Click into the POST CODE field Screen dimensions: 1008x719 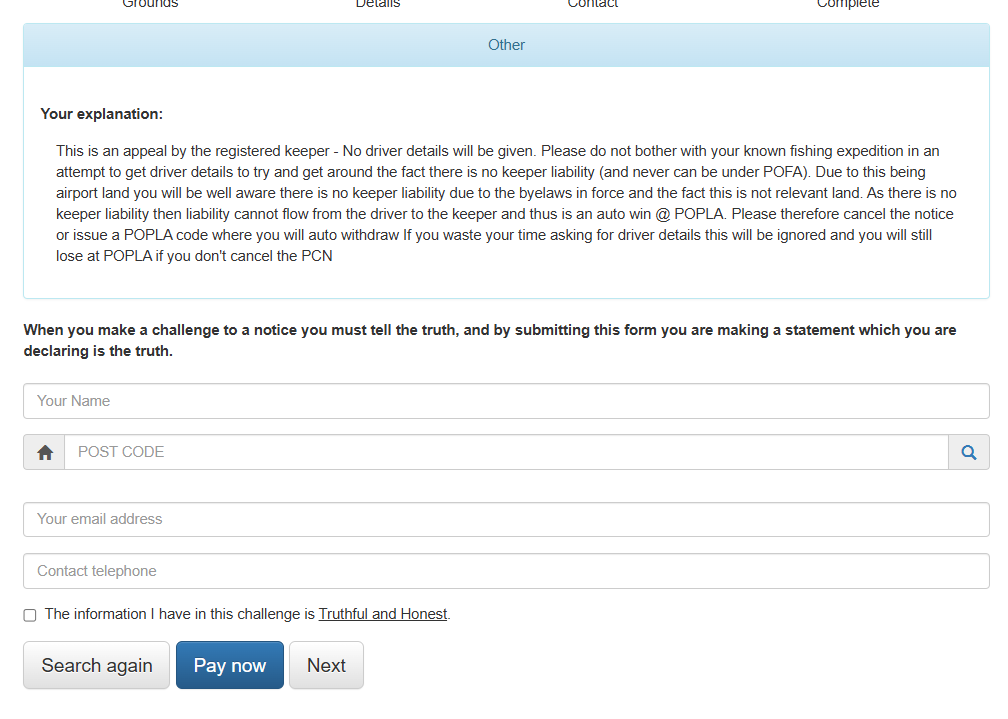pos(506,452)
